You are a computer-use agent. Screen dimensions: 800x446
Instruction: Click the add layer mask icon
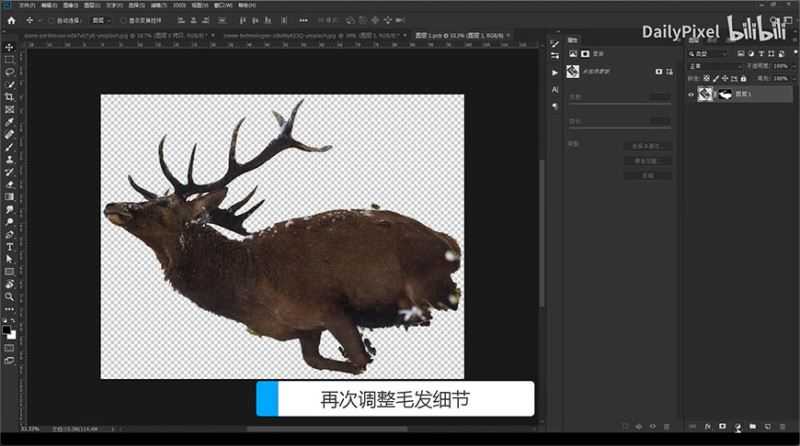[722, 427]
